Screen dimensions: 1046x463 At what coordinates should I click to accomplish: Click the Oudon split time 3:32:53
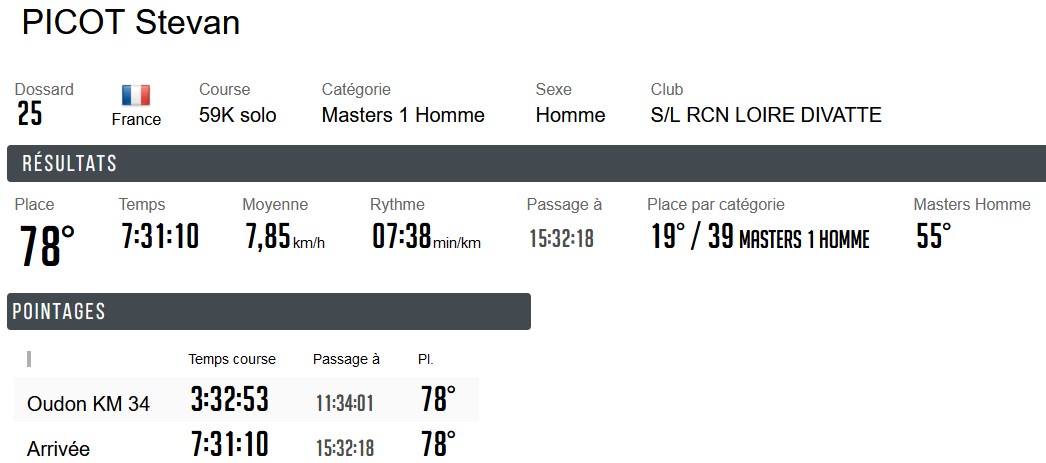pyautogui.click(x=230, y=401)
